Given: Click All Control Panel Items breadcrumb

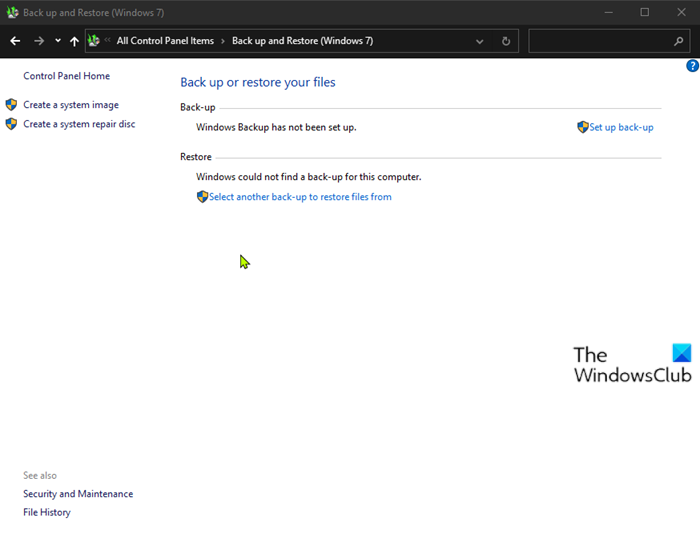Looking at the screenshot, I should tap(165, 41).
